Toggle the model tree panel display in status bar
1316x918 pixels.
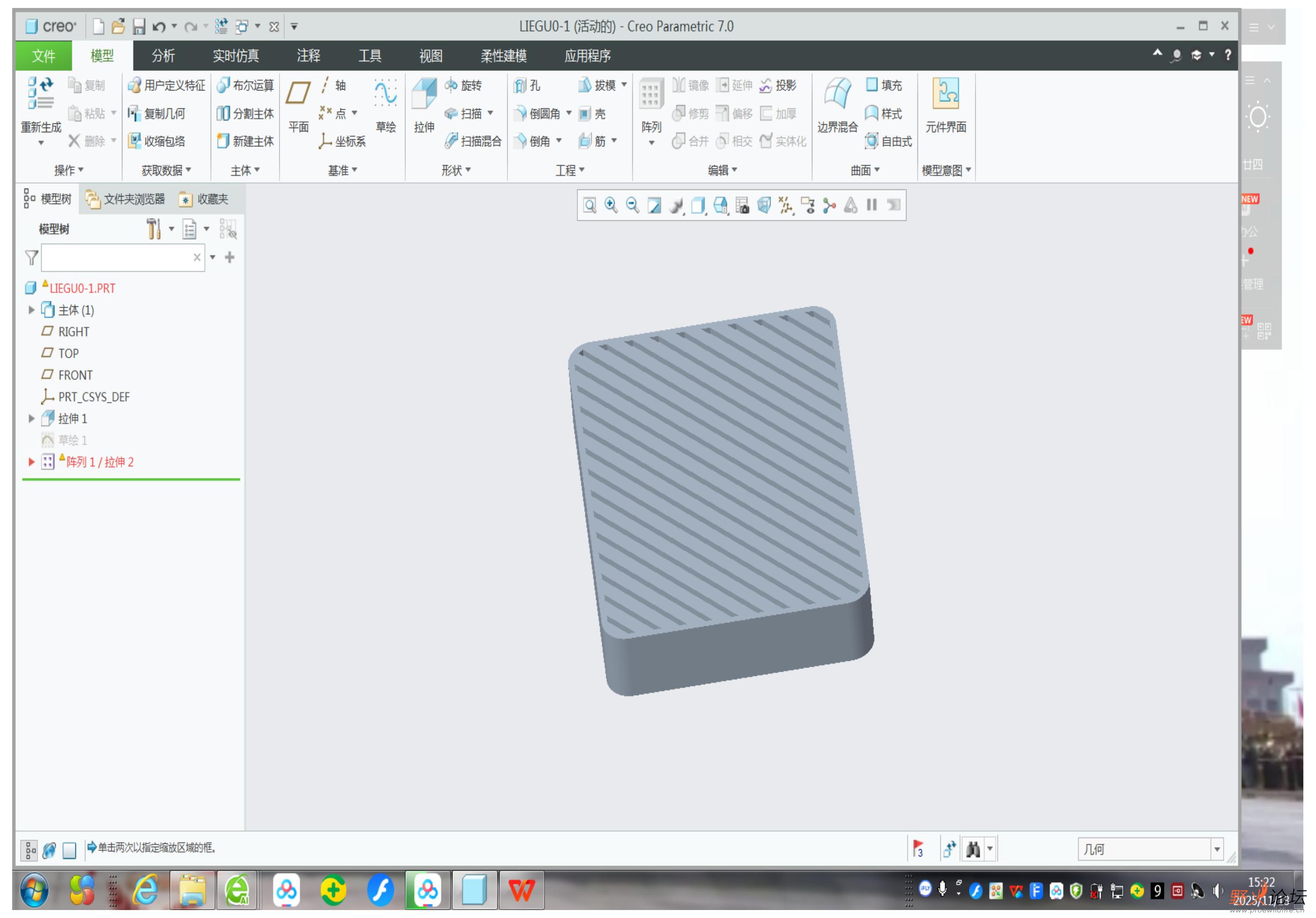coord(29,850)
